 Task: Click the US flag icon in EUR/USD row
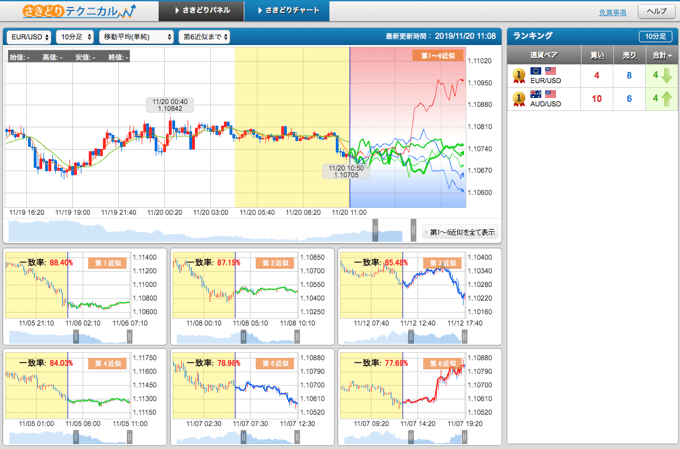[550, 71]
